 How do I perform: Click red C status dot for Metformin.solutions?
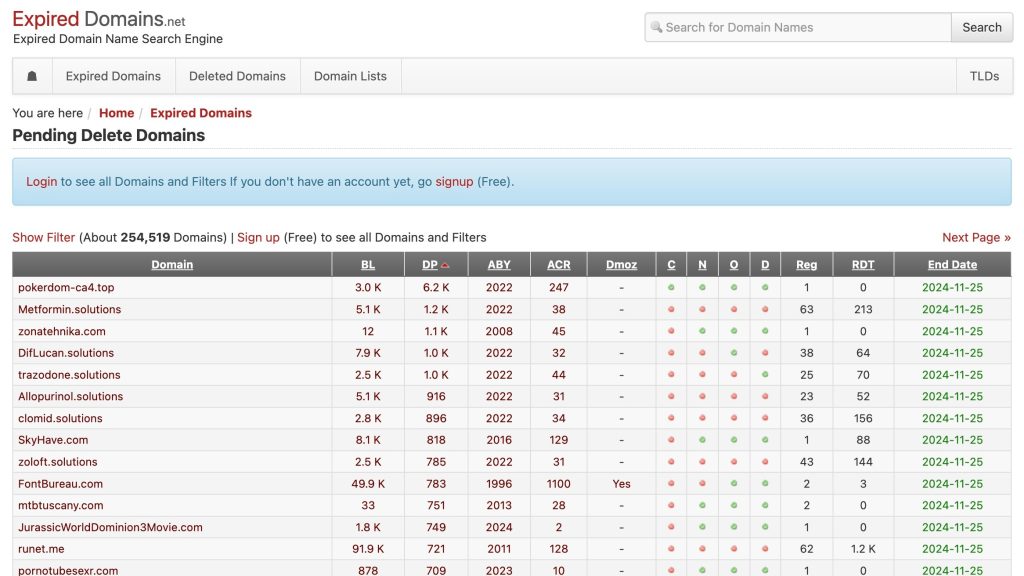(x=671, y=310)
